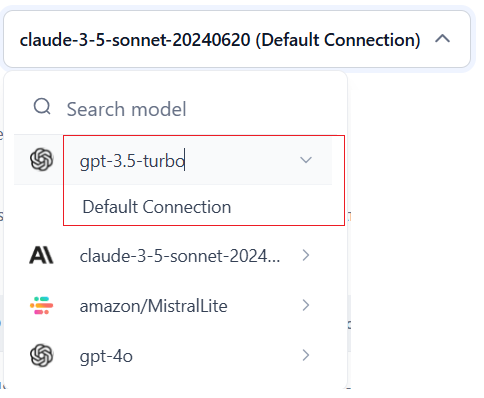Choose Default Connection under gpt-3.5-turbo
This screenshot has height=398, width=484.
(157, 207)
